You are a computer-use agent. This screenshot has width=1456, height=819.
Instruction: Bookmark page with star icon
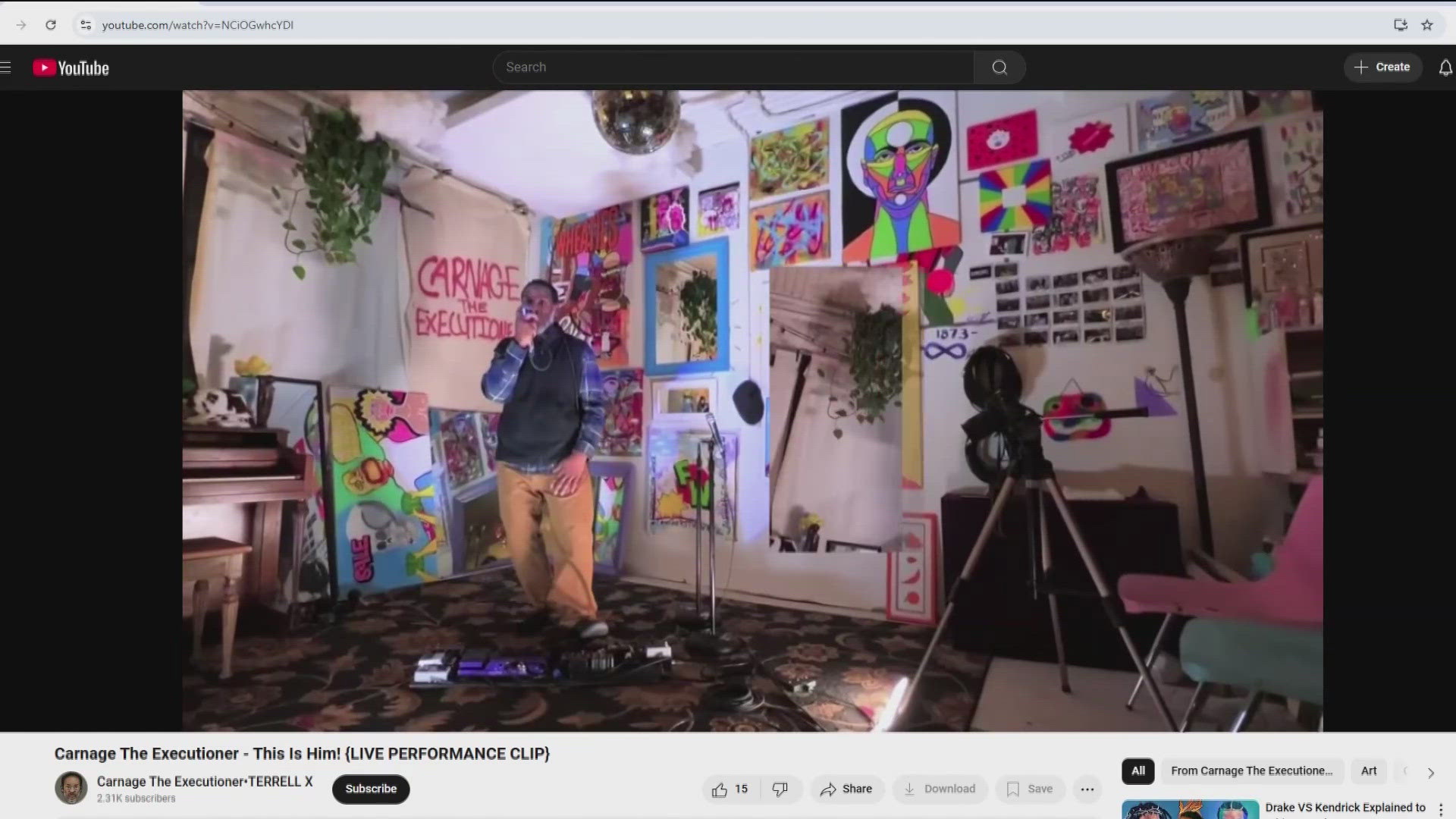point(1427,25)
